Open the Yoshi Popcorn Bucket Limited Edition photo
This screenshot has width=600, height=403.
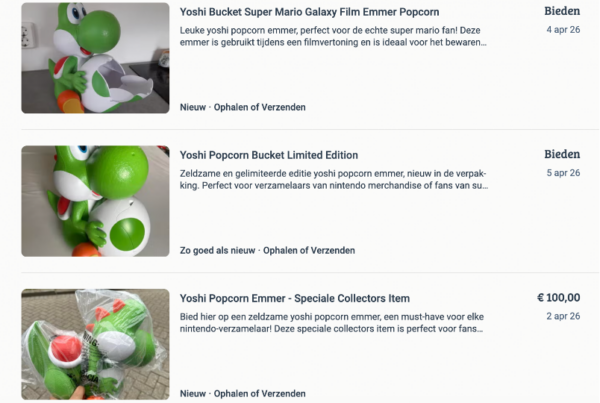point(95,201)
